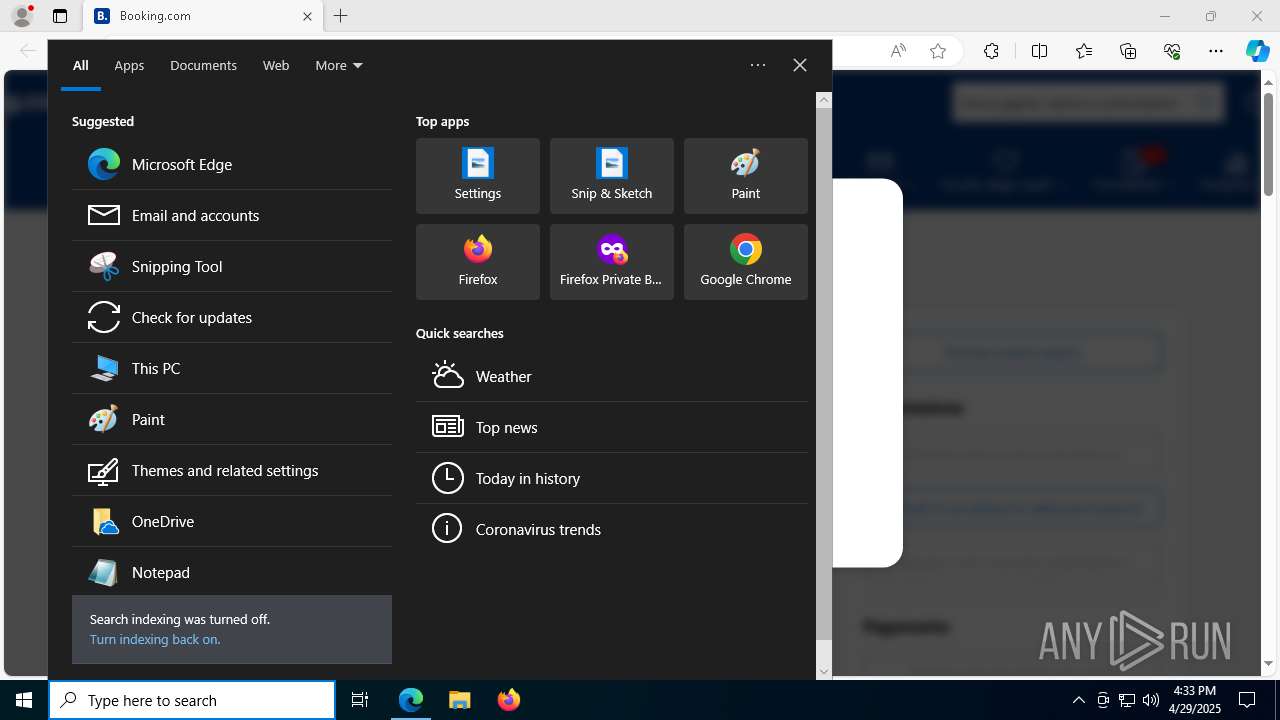Run Today in history quick search
The height and width of the screenshot is (720, 1280).
[612, 478]
